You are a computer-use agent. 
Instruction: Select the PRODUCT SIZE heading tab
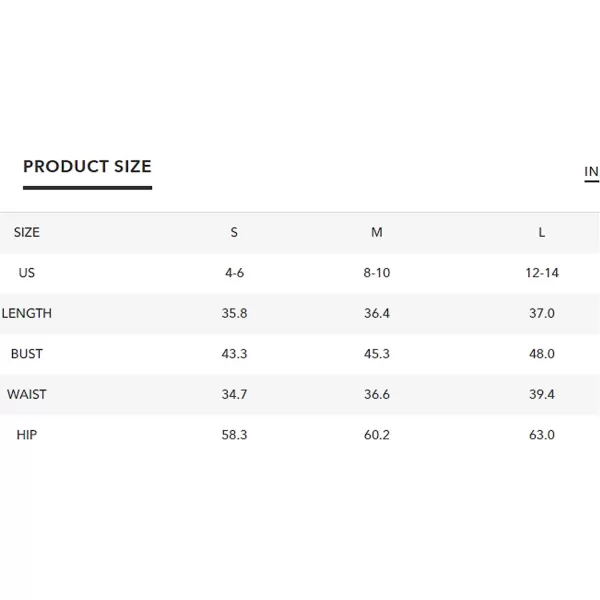pos(88,166)
